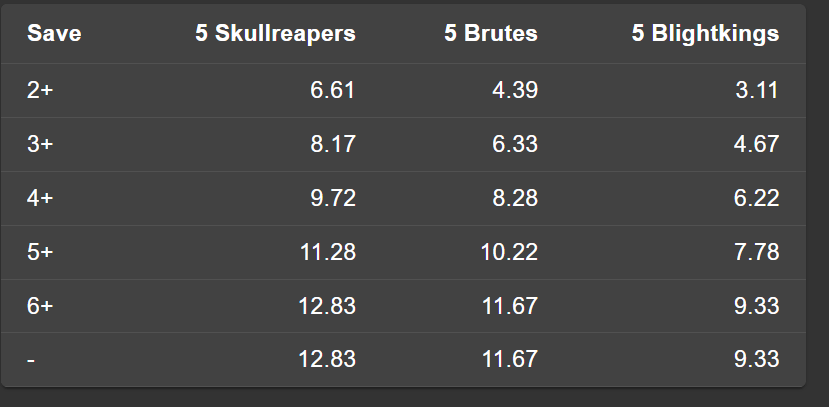Select the 2+ save row label
The width and height of the screenshot is (829, 407).
(x=40, y=91)
